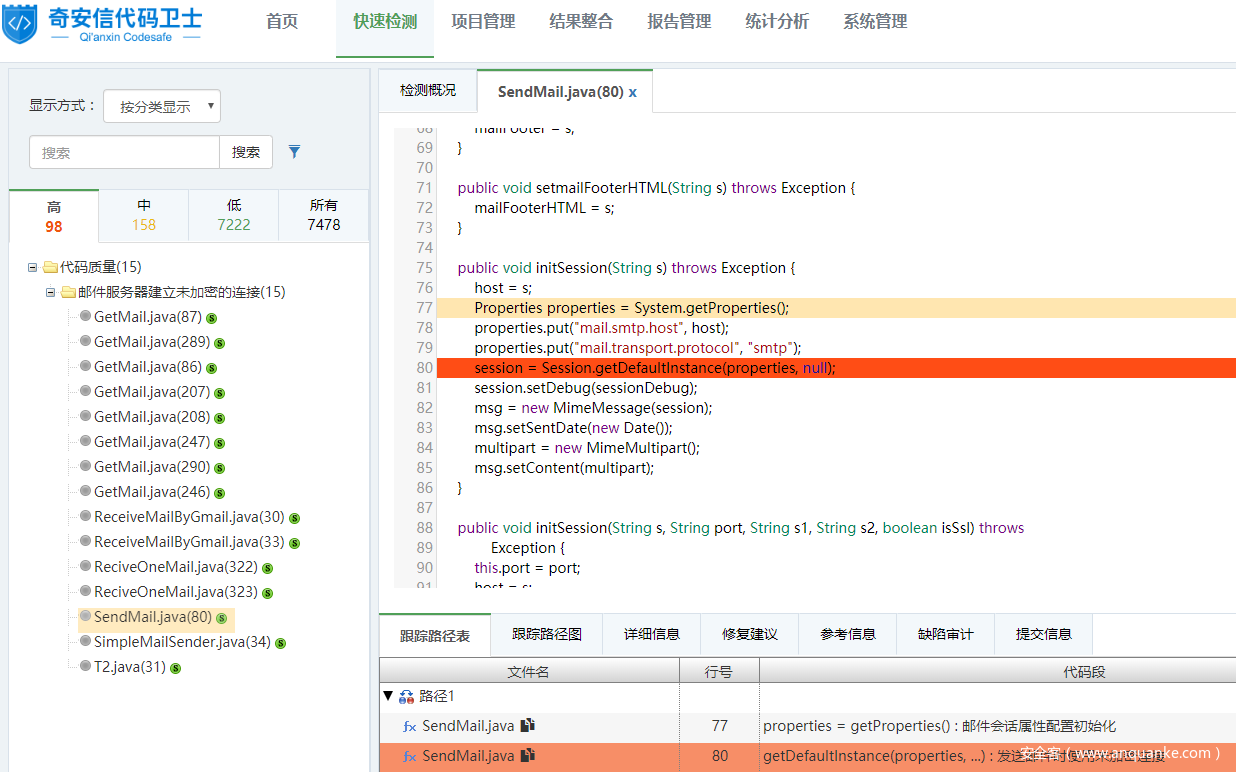Click copy icon beside SendMail.java line 80

527,755
